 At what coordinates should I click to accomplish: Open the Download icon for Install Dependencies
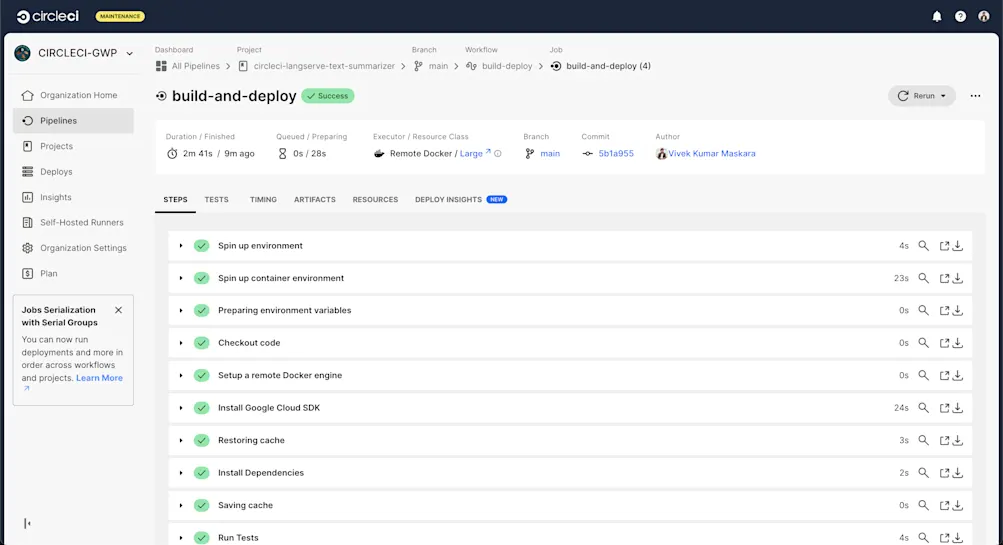(958, 473)
